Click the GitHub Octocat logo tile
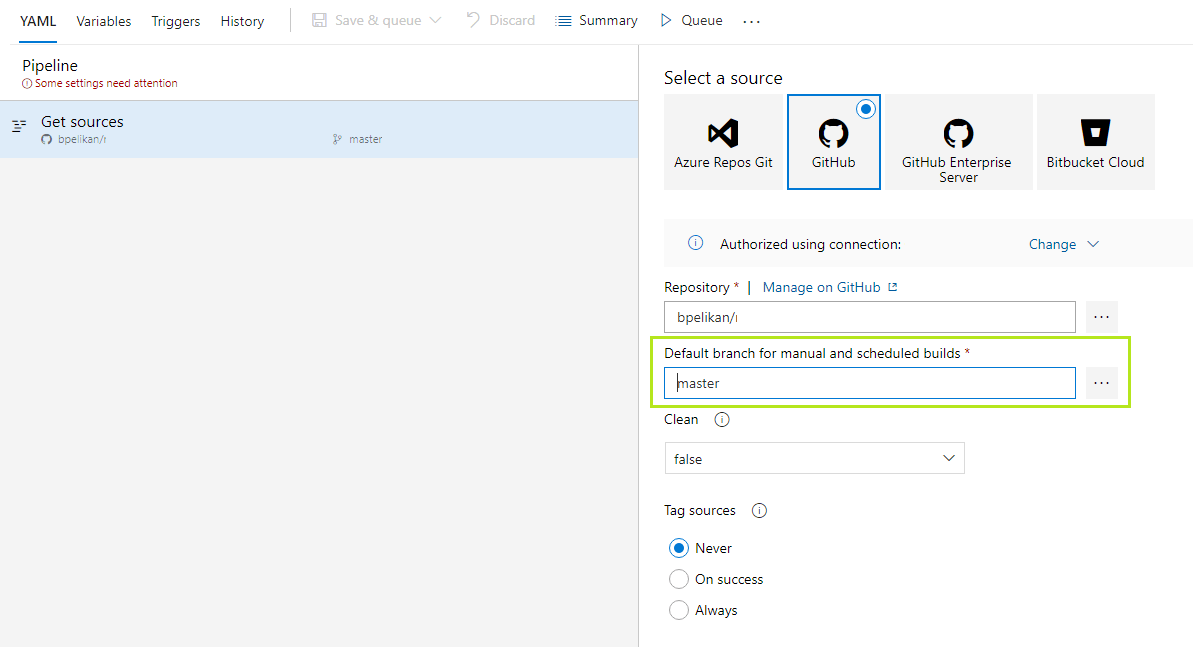 point(833,133)
